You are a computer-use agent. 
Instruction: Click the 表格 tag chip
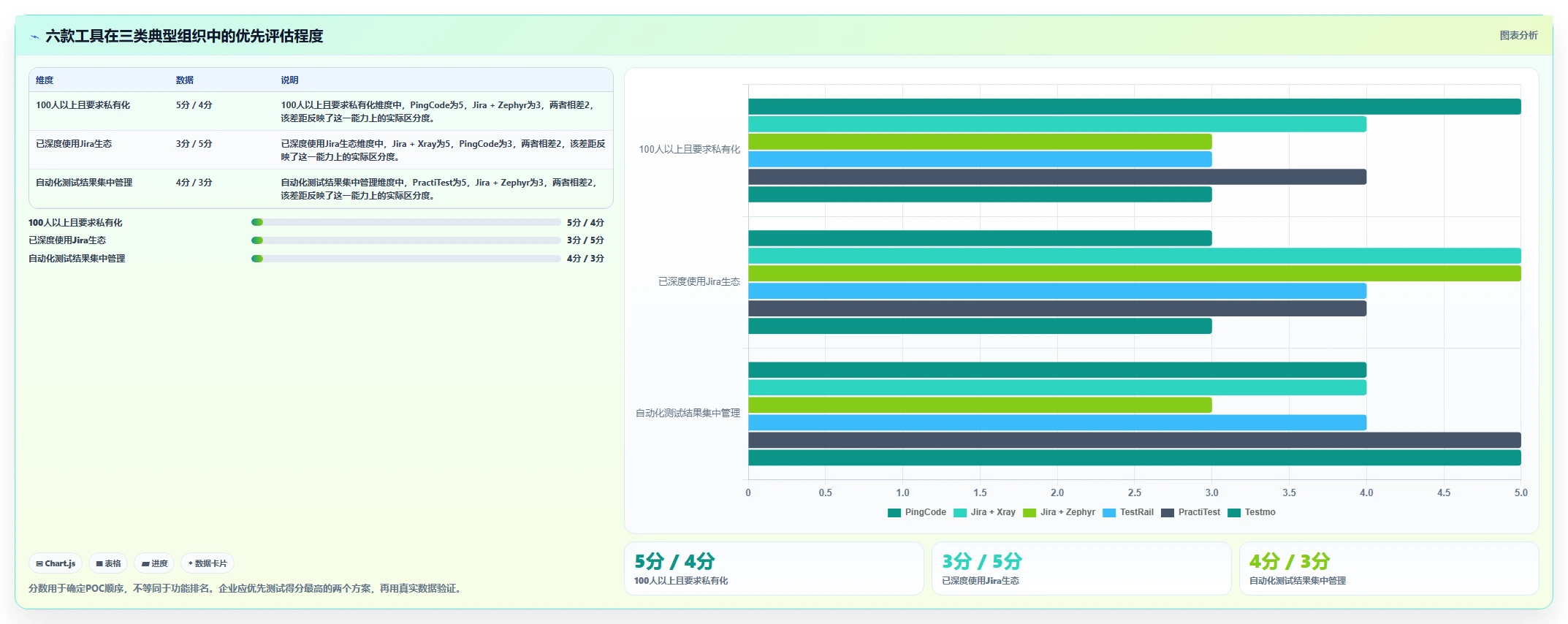[108, 563]
